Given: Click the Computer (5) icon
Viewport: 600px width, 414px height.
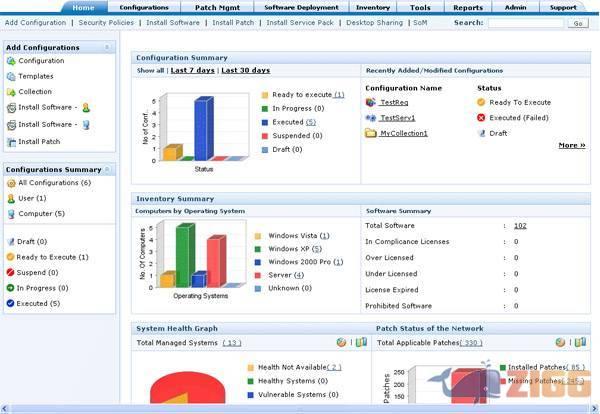Looking at the screenshot, I should [11, 214].
